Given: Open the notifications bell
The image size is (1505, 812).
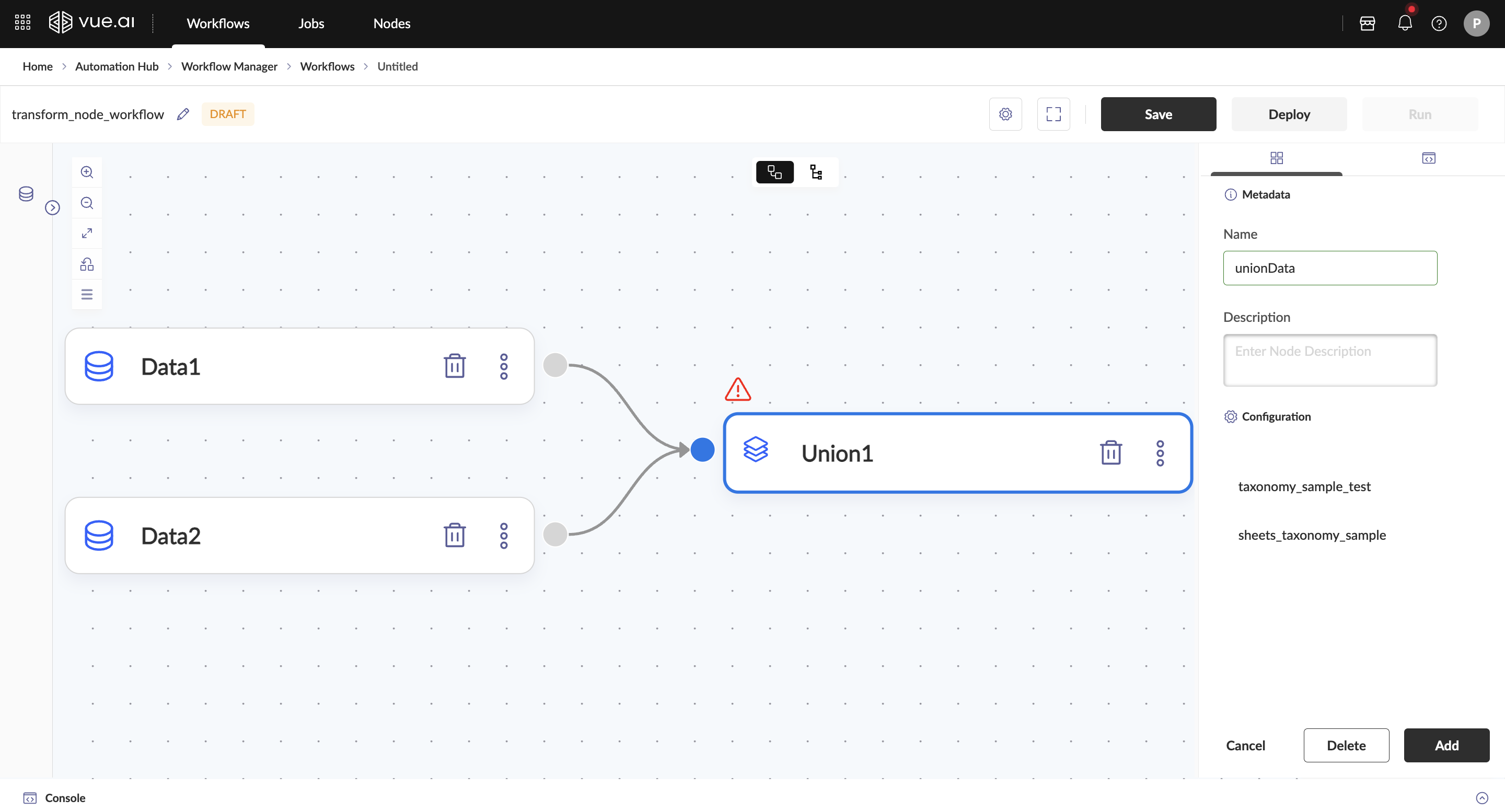Looking at the screenshot, I should [x=1405, y=24].
